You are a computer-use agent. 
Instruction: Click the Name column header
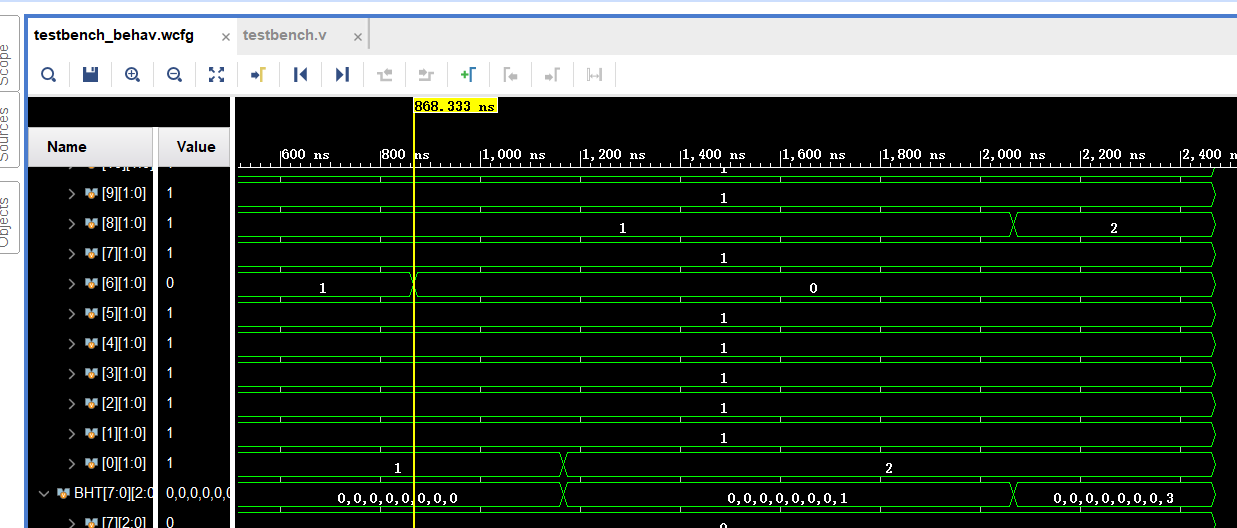coord(67,147)
